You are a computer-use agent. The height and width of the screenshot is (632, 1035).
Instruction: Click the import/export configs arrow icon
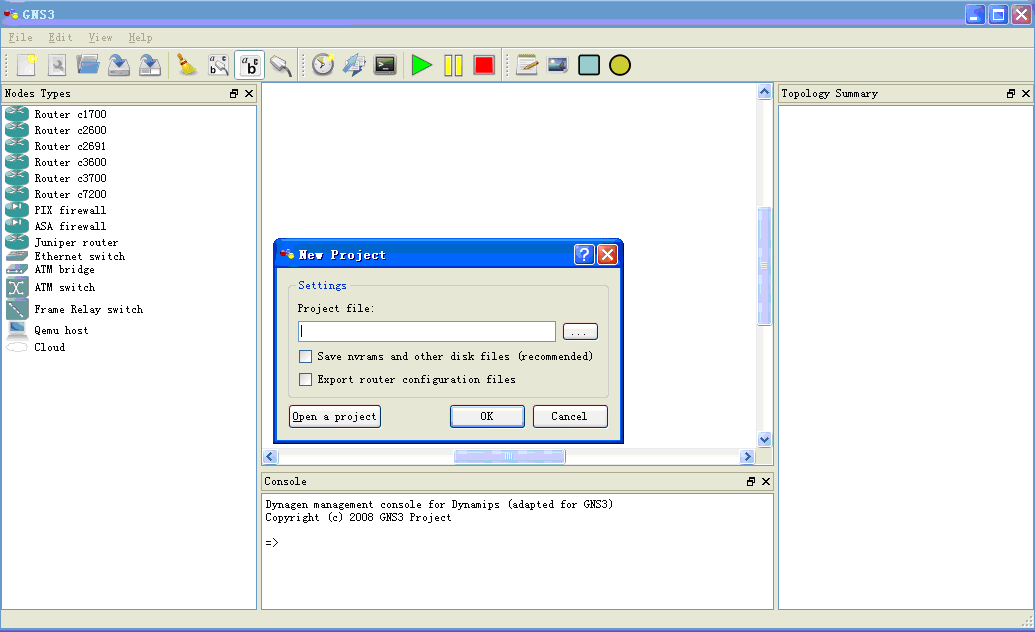coord(354,65)
